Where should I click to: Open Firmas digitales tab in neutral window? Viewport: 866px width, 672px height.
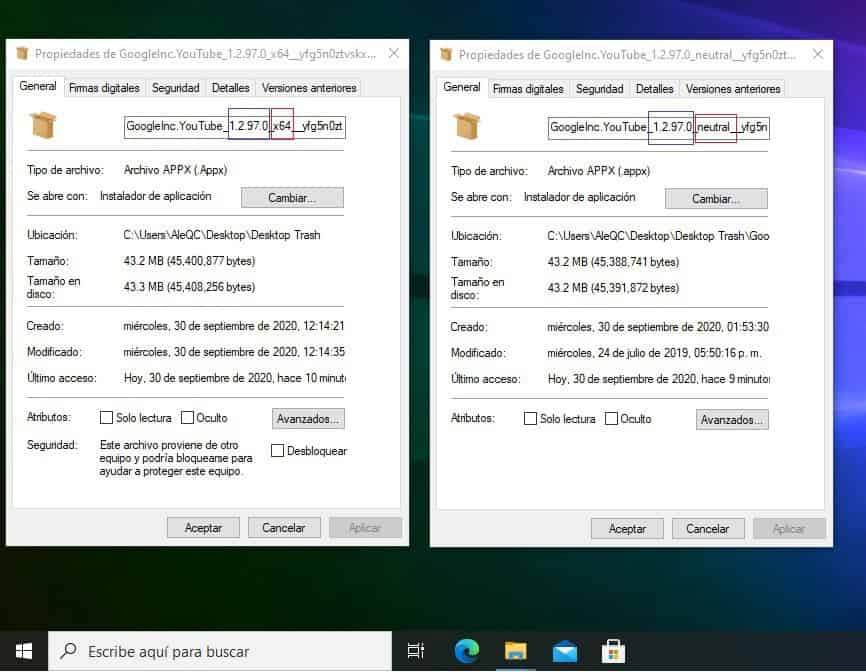528,89
